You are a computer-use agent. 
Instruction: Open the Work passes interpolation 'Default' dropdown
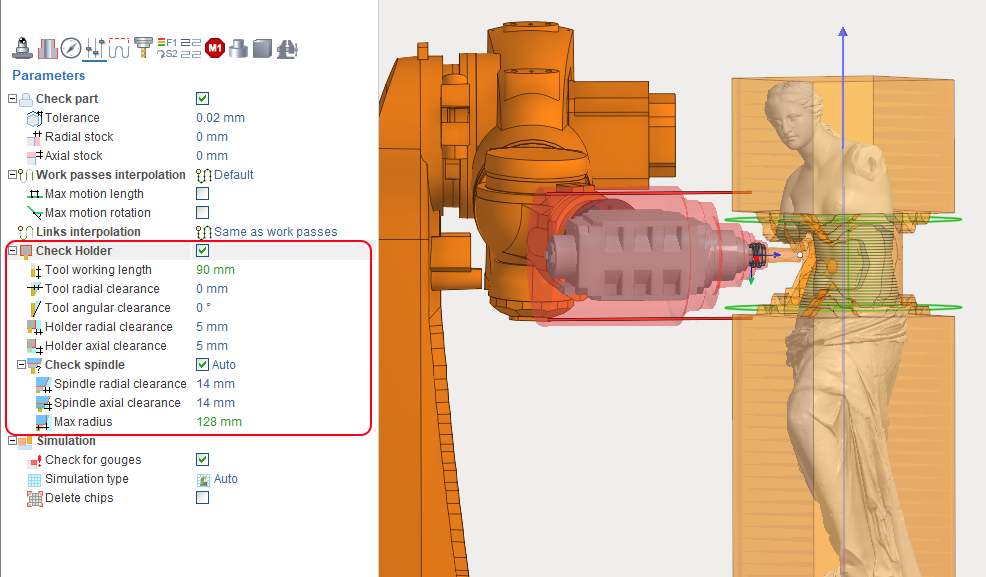[x=224, y=175]
